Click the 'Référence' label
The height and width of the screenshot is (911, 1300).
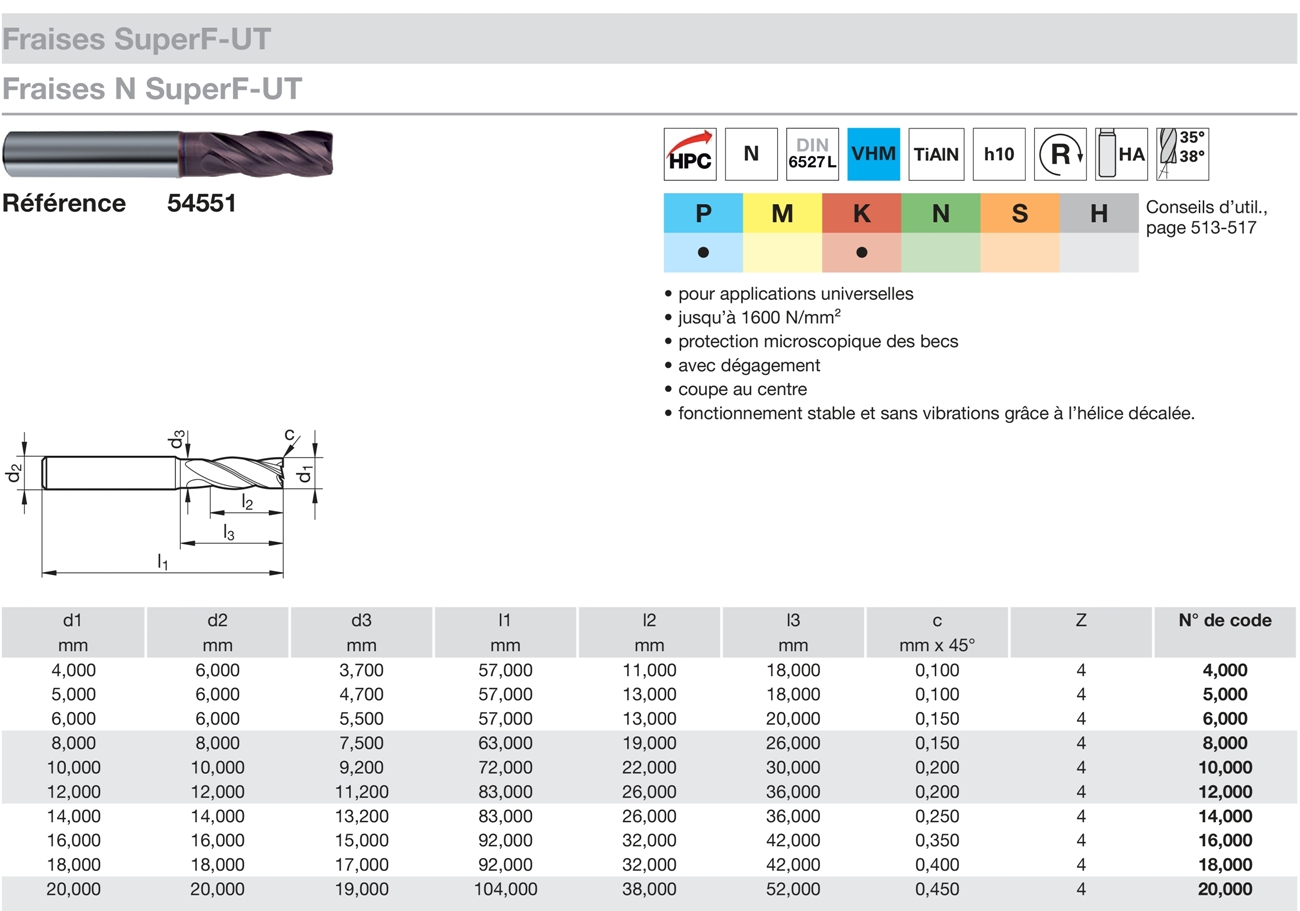(x=64, y=204)
